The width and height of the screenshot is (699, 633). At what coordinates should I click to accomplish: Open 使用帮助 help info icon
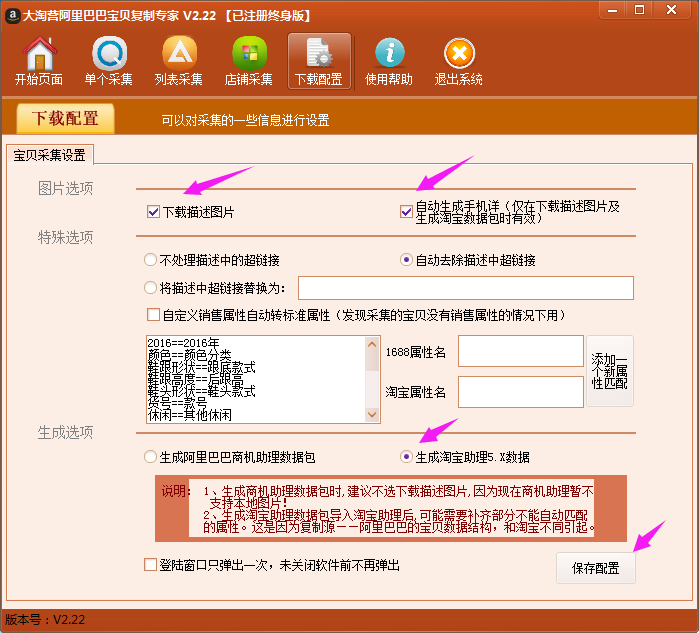[389, 62]
